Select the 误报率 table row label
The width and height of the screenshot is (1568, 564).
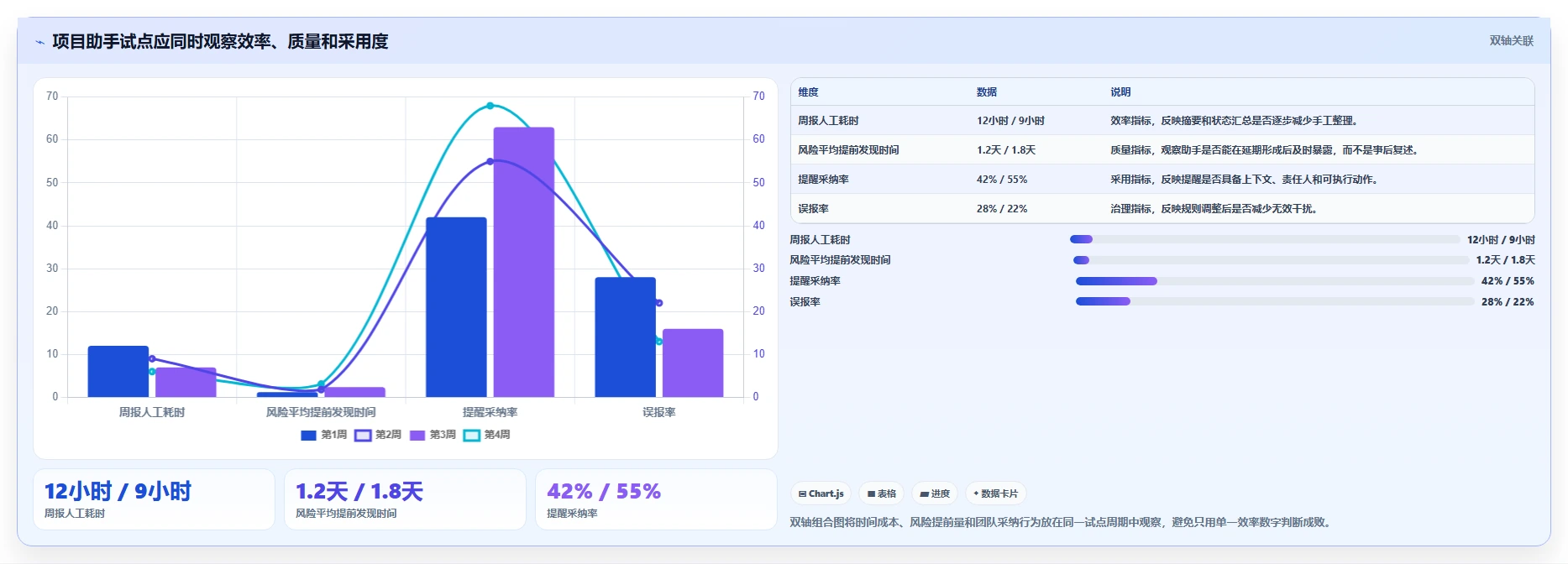coord(813,209)
